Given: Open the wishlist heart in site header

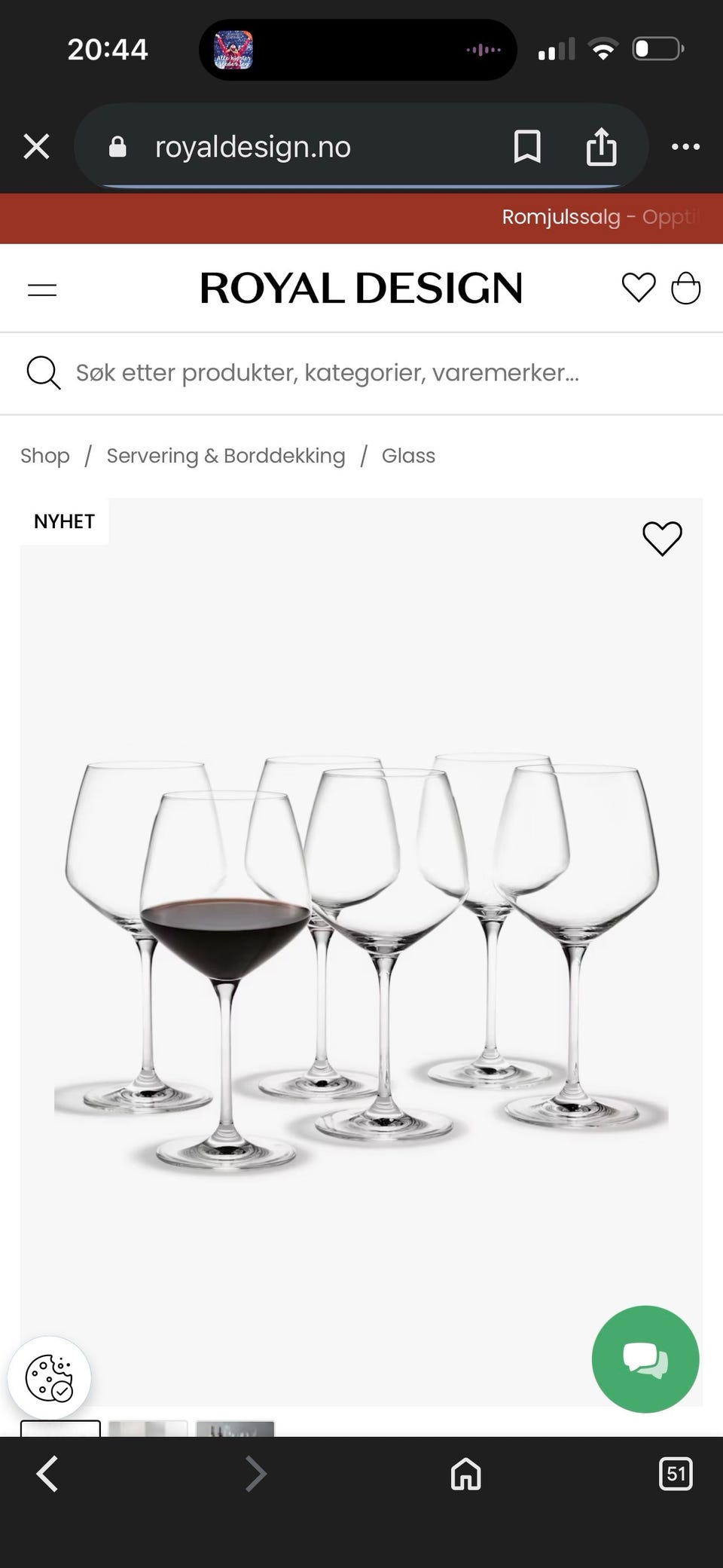Looking at the screenshot, I should (x=639, y=288).
